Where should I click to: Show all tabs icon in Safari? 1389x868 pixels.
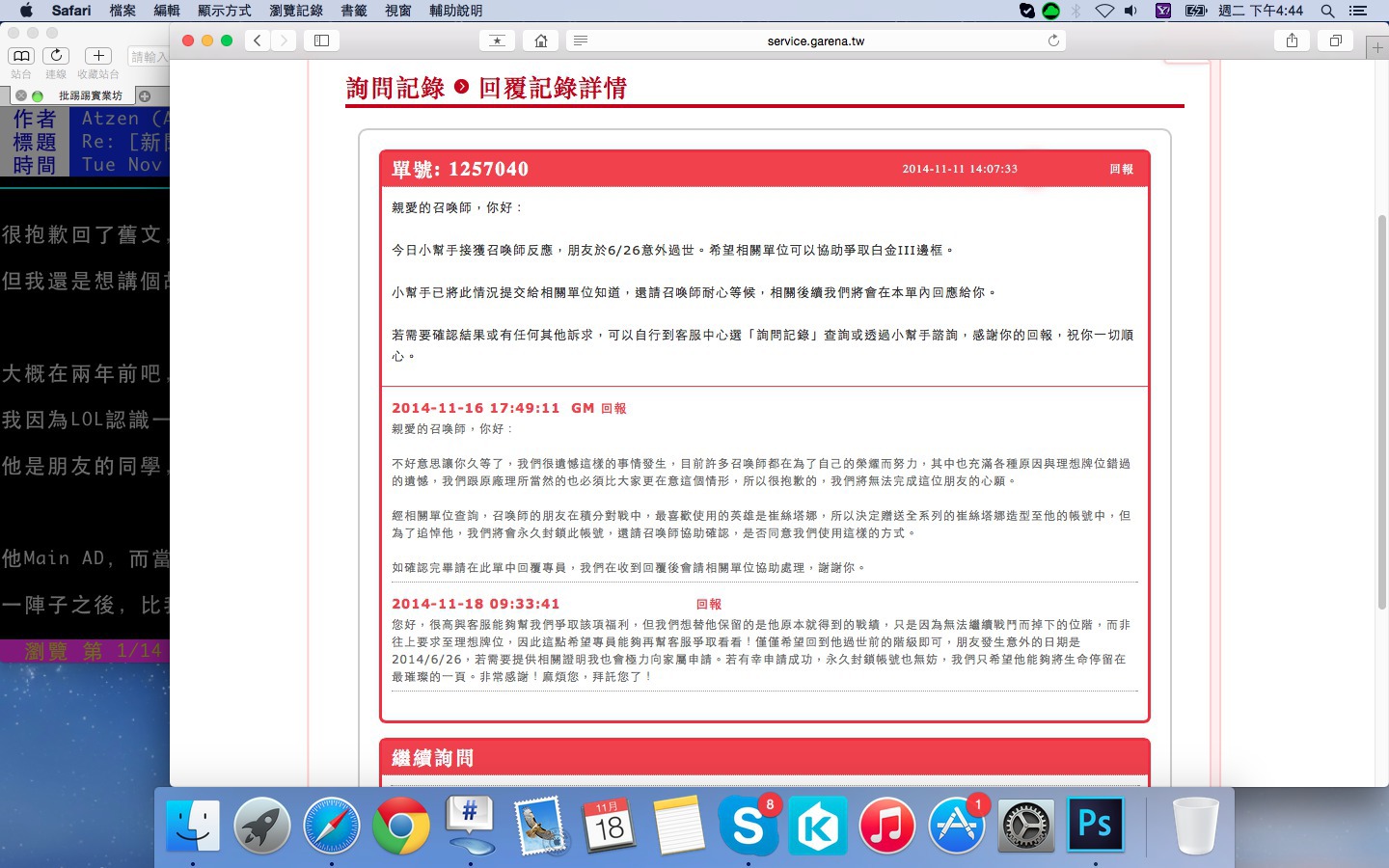(1336, 41)
